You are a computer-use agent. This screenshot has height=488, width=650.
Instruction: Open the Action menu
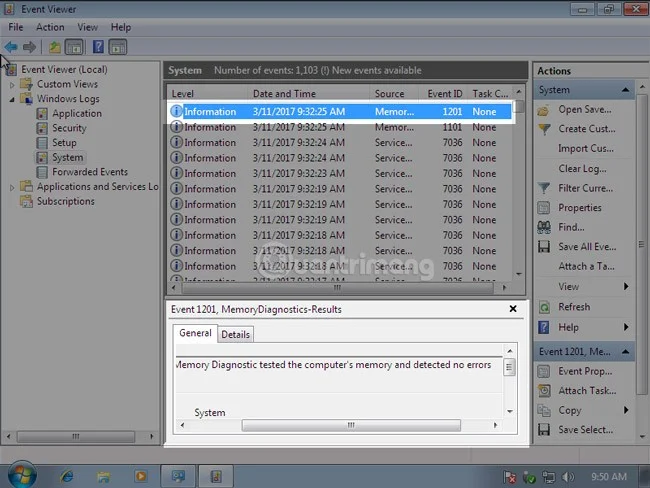click(x=50, y=27)
